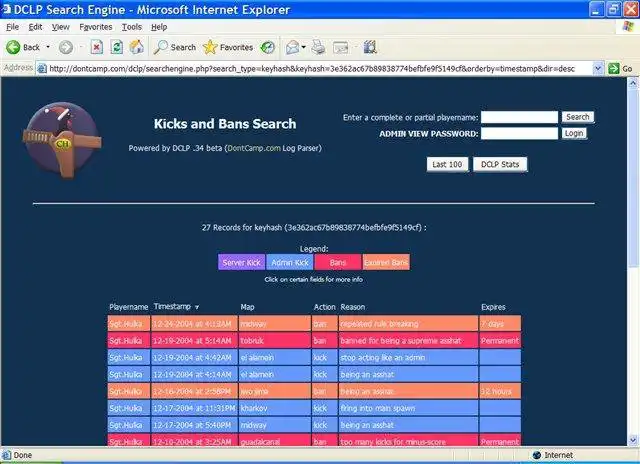
Task: Click the admin view password field
Action: [x=519, y=133]
